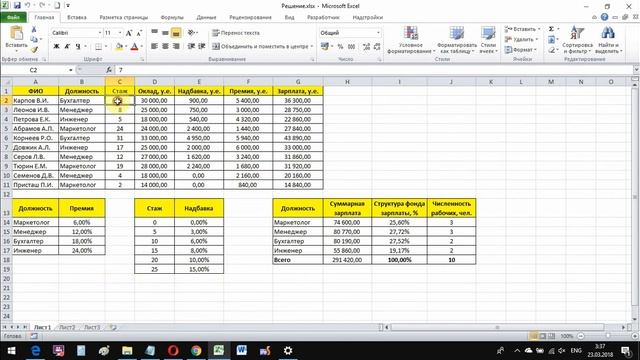The image size is (640, 360).
Task: Open Opera browser from the taskbar
Action: coord(173,350)
